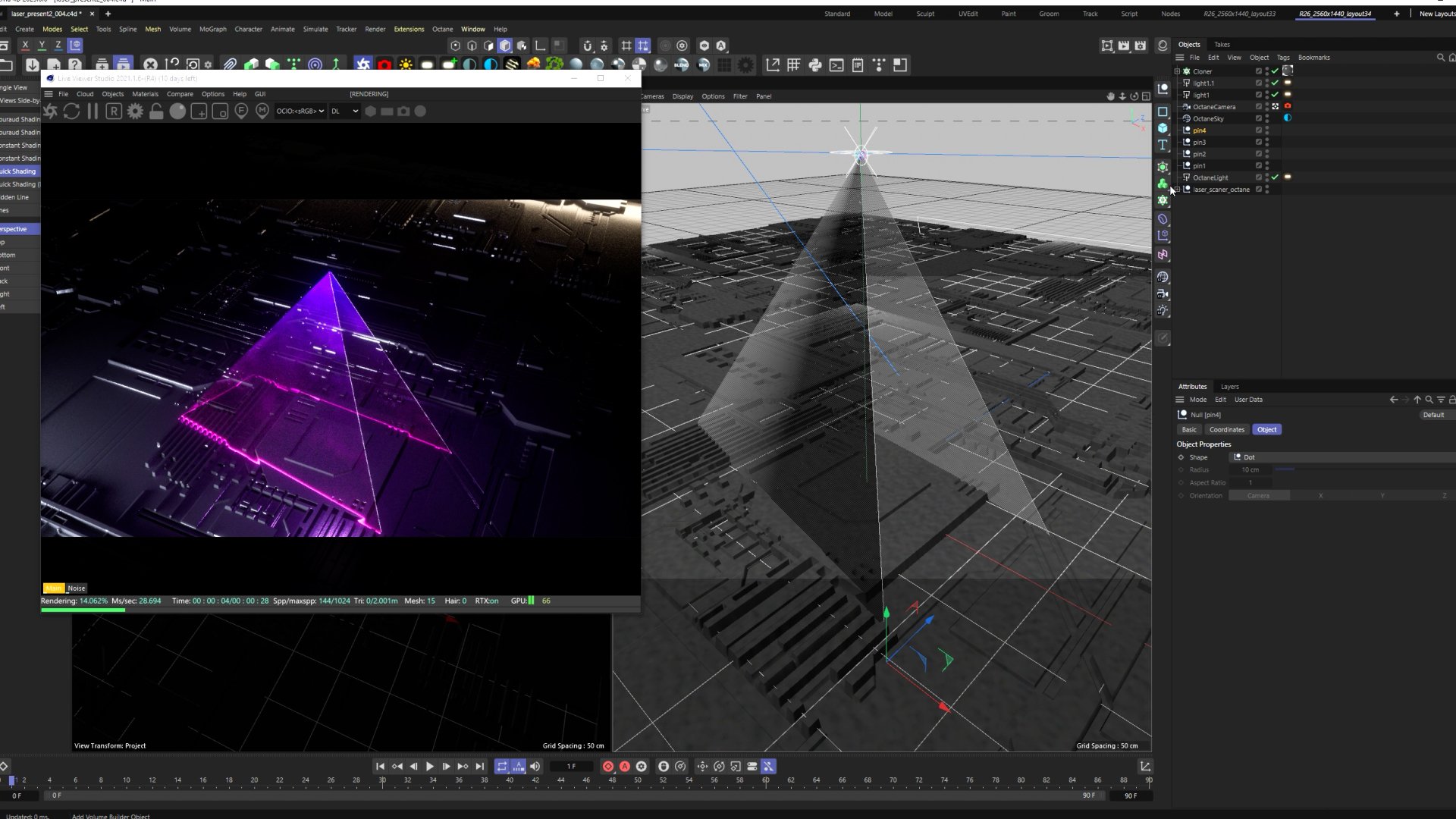The image size is (1456, 819).
Task: Click the Lock resolution padlock icon
Action: tap(156, 111)
